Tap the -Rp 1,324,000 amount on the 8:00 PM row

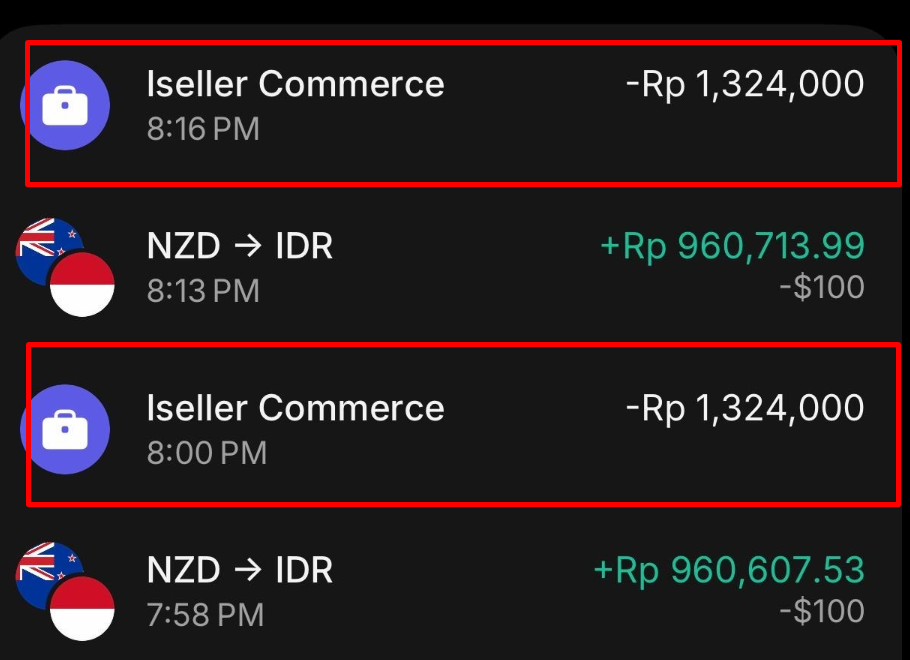(744, 408)
